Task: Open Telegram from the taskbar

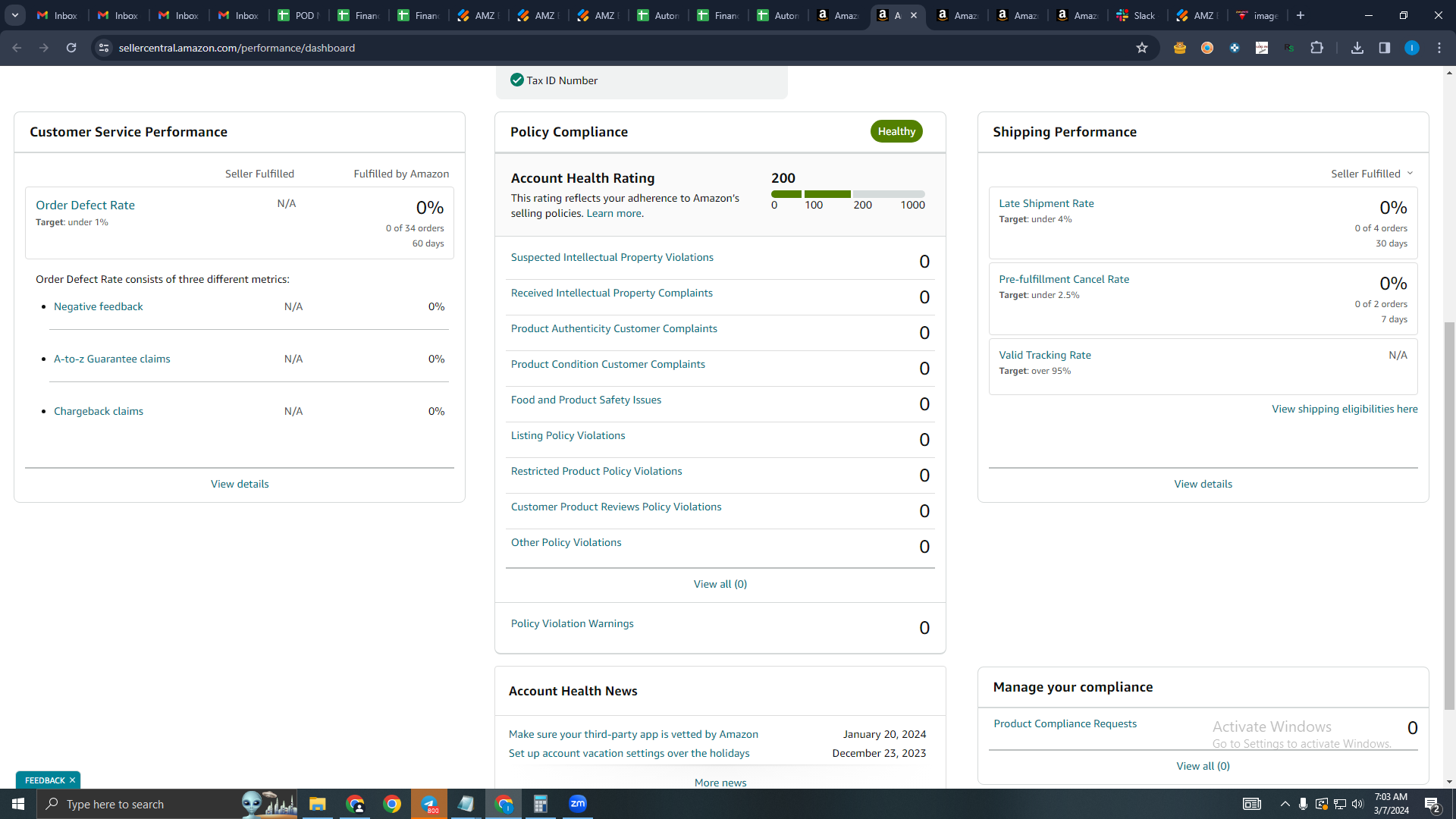Action: pyautogui.click(x=429, y=804)
